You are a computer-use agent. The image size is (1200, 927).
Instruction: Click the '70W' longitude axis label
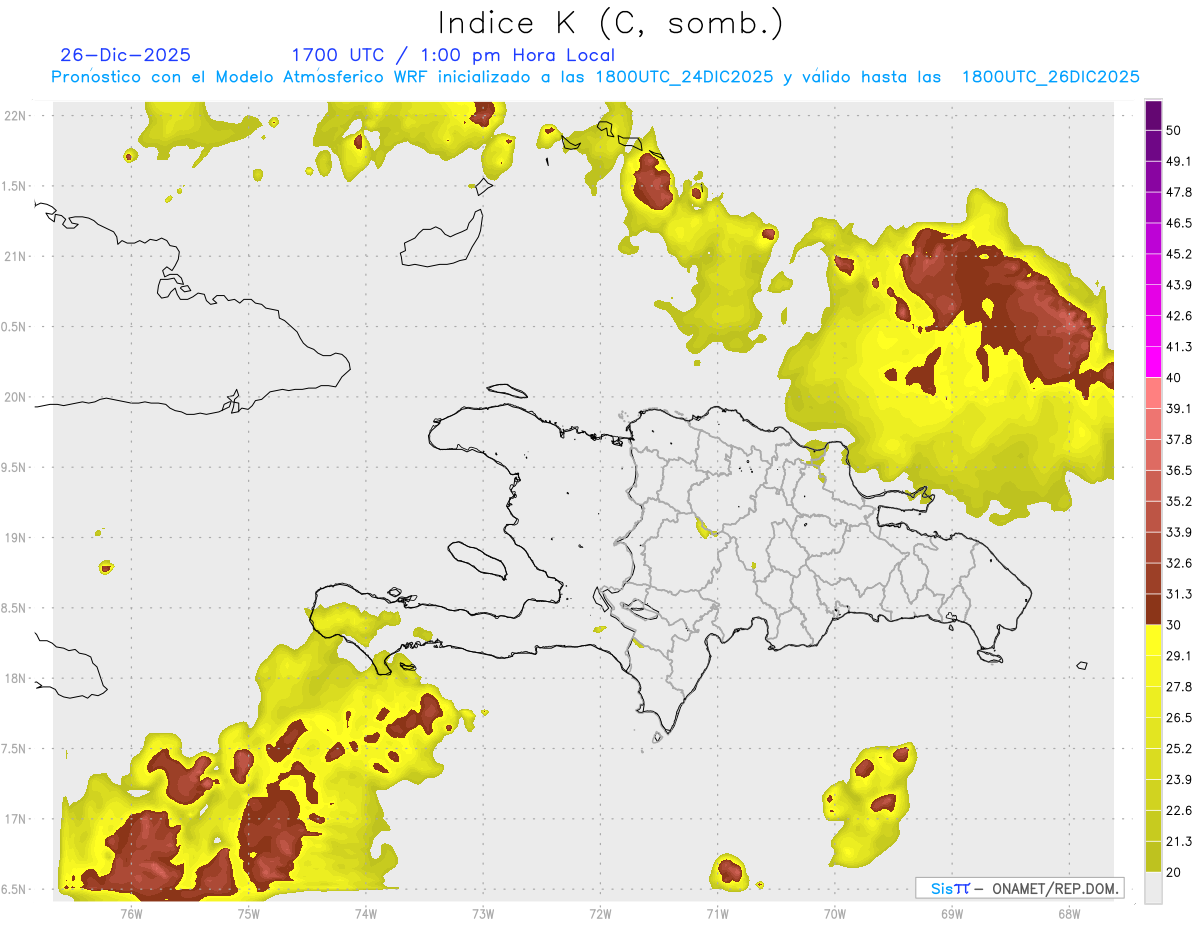[834, 913]
